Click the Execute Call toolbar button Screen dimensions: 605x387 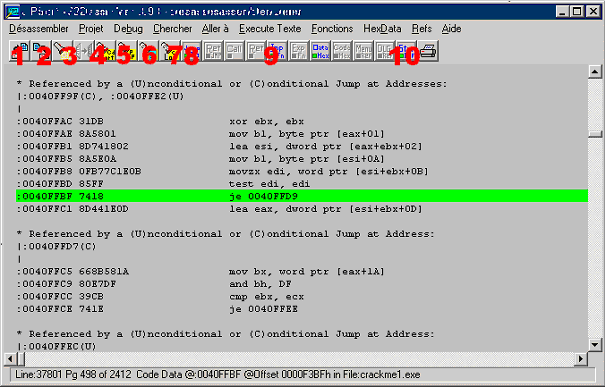click(x=234, y=51)
